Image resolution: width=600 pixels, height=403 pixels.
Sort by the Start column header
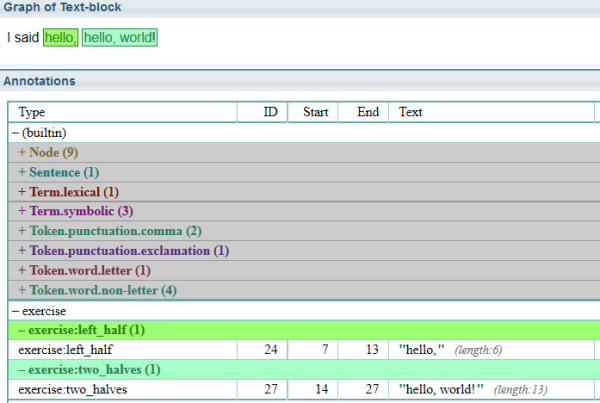pos(315,112)
